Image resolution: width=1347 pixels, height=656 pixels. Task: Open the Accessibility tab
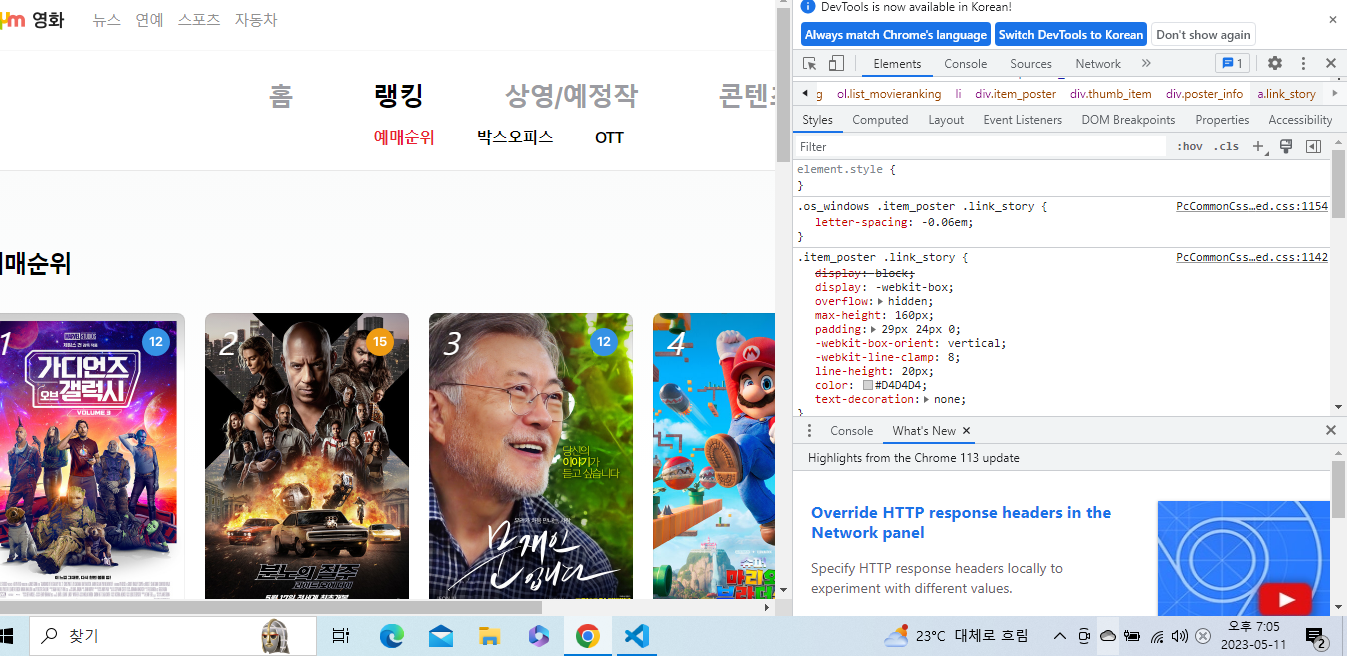1300,120
